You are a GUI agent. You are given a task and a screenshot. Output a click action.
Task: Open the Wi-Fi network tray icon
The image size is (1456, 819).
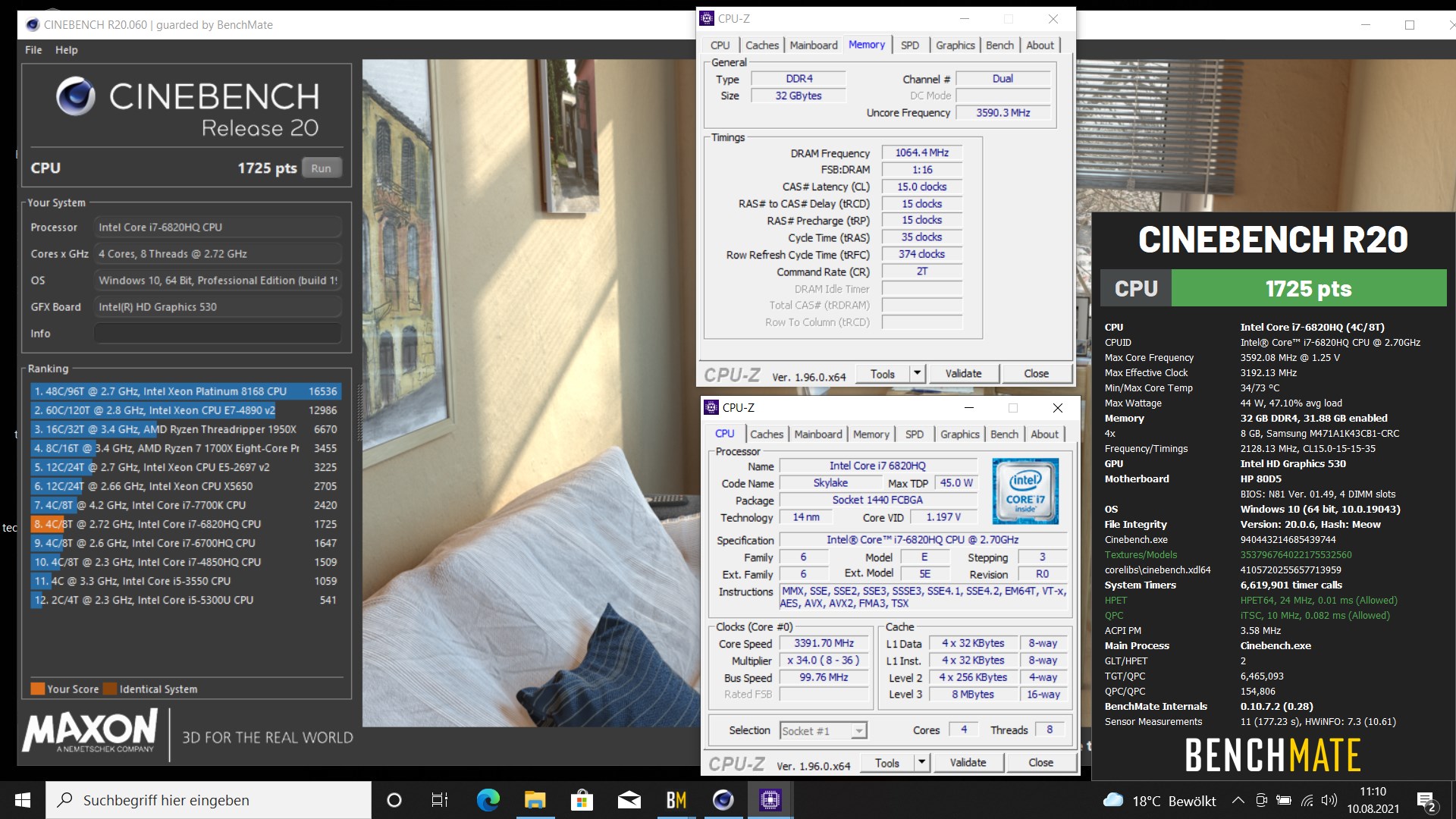coord(1307,800)
